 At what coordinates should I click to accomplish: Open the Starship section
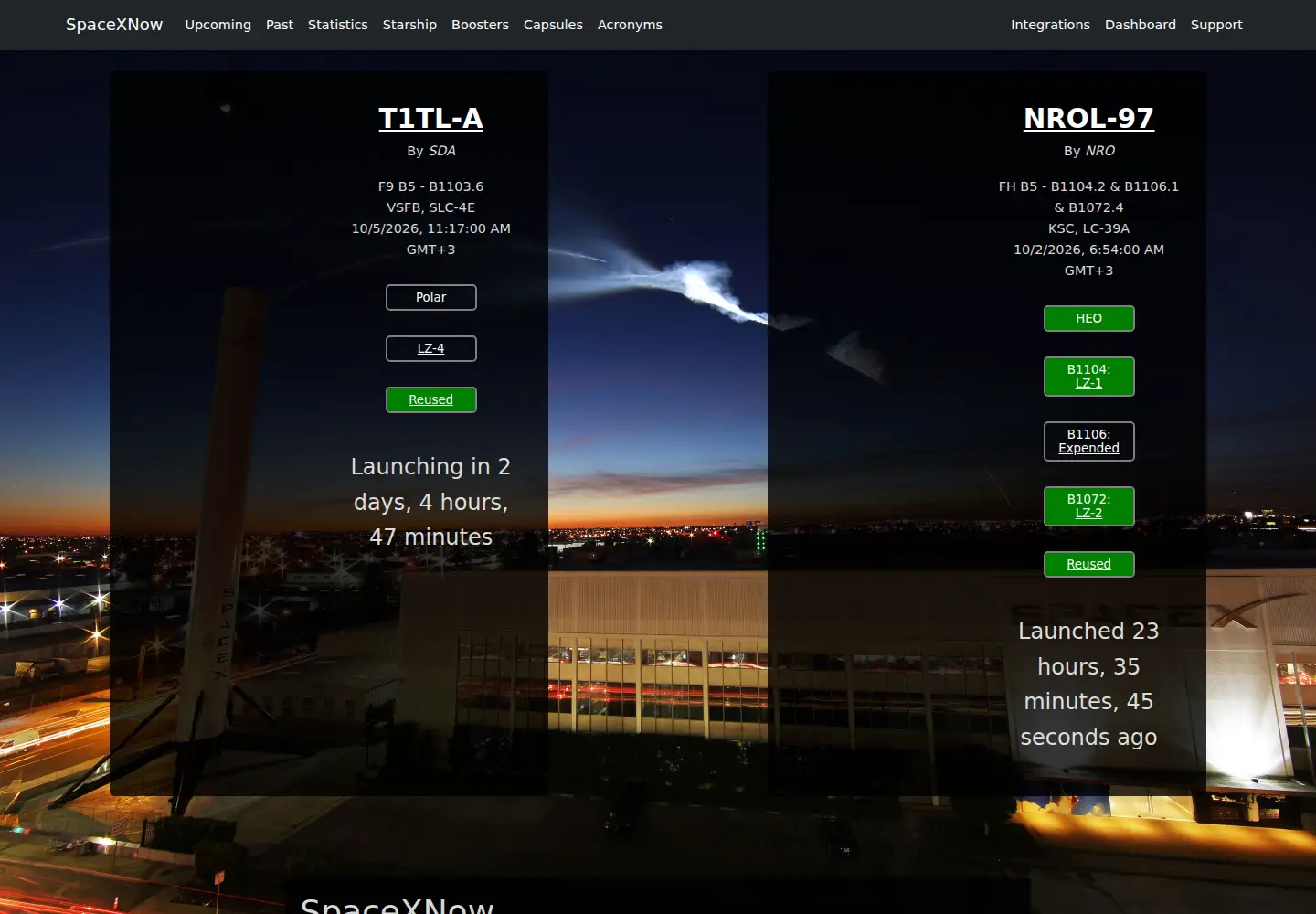click(409, 25)
